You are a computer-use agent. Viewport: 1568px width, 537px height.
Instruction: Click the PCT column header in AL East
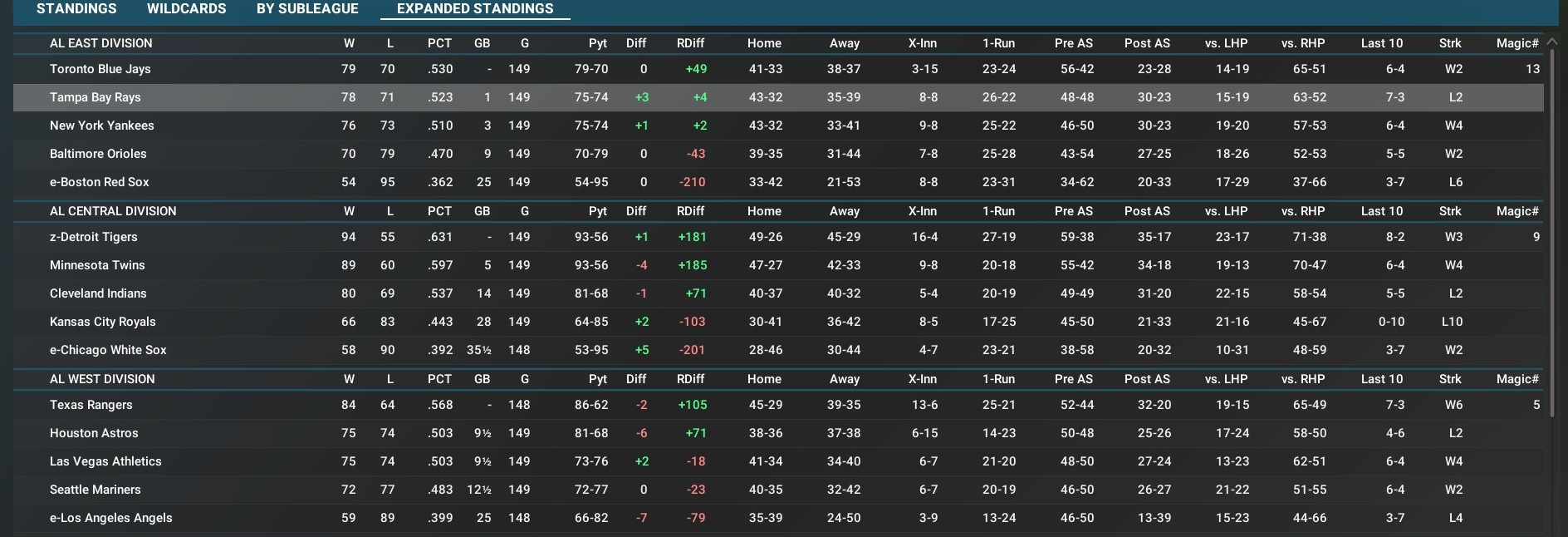(x=439, y=43)
